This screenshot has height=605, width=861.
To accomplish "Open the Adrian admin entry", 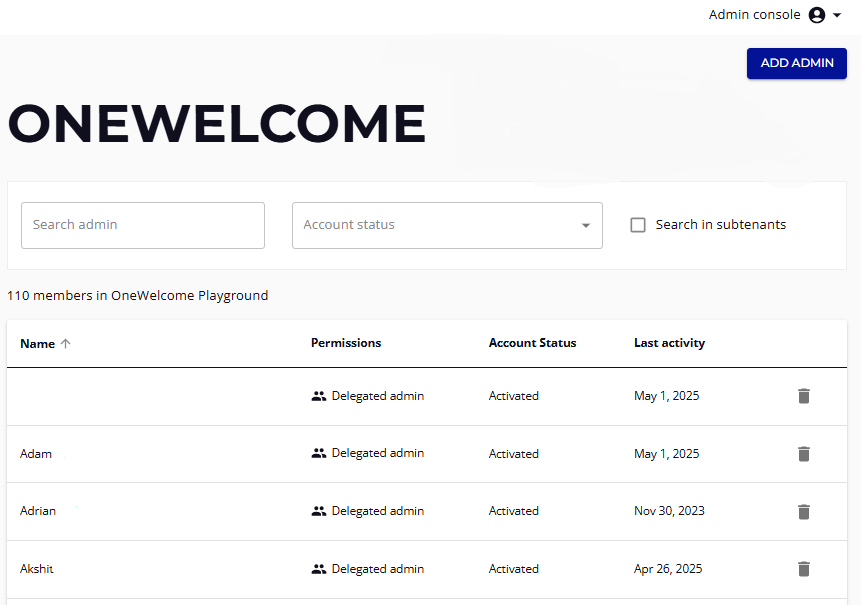I will tap(38, 511).
